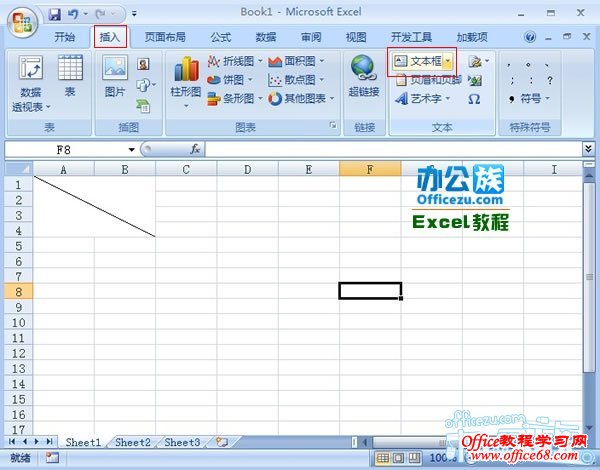Open the Developer (开发工具) tab

411,37
